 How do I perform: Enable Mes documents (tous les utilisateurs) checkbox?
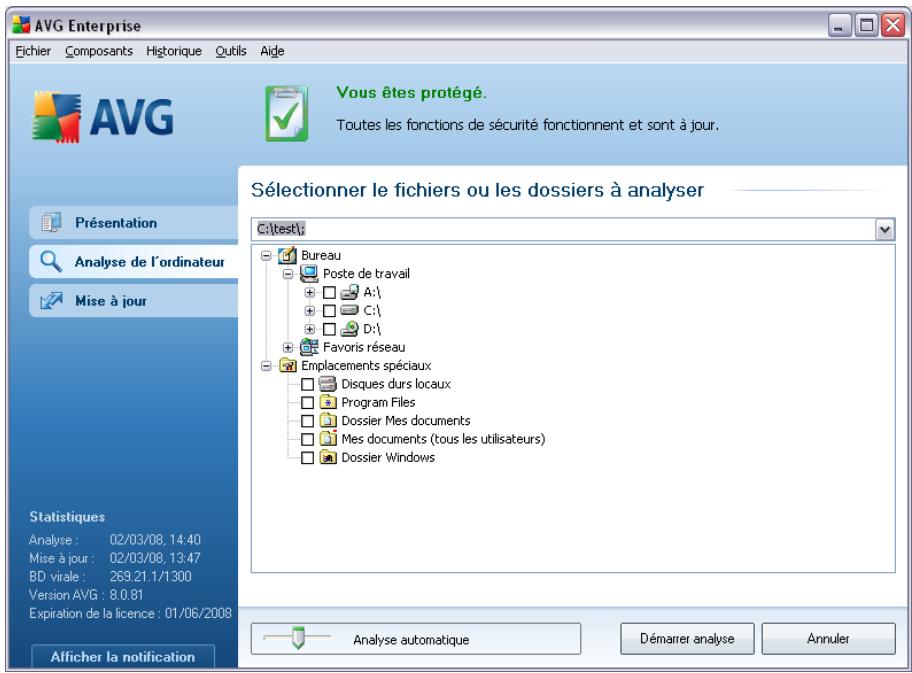click(x=308, y=439)
